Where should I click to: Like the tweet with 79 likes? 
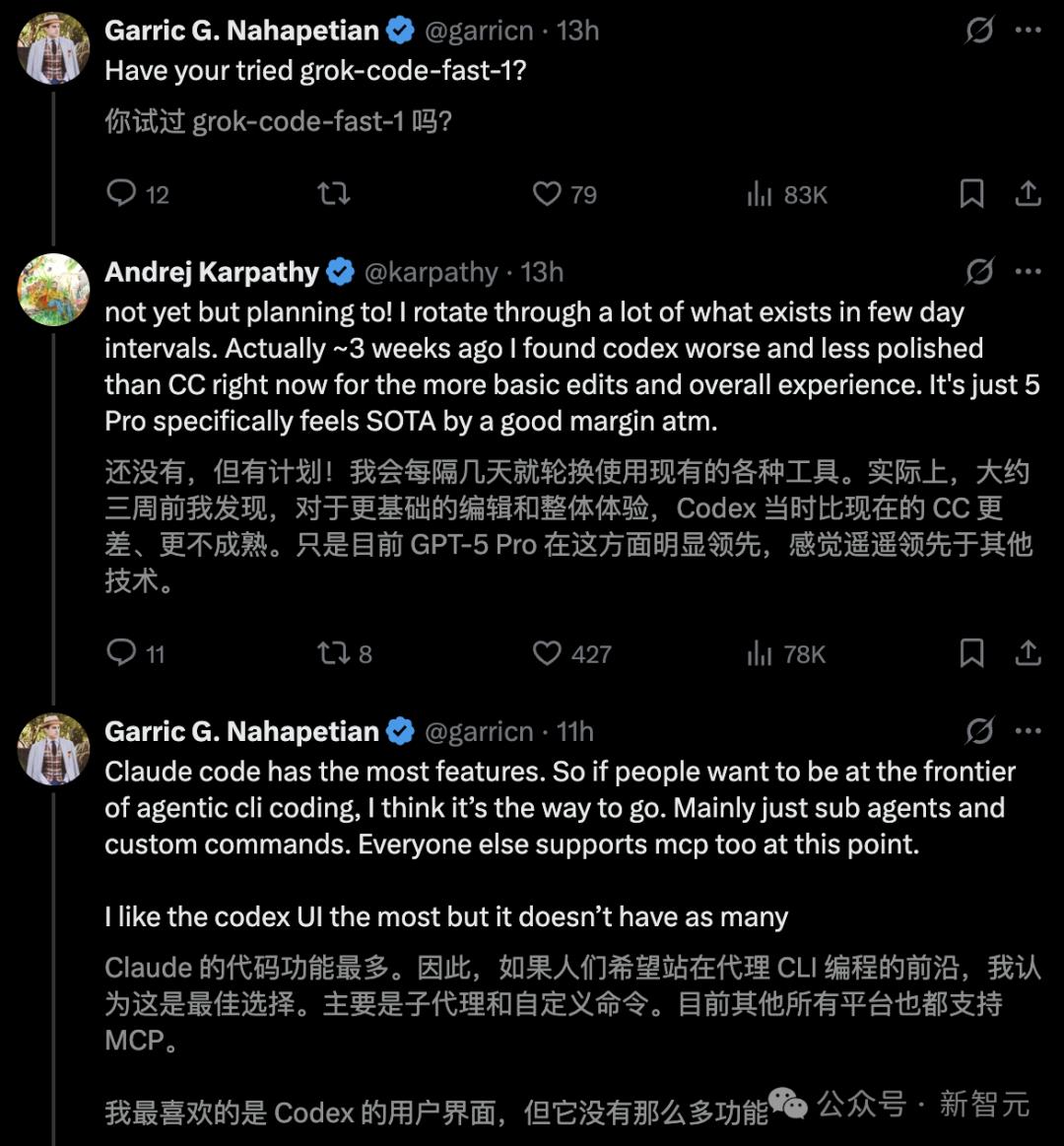click(x=547, y=193)
